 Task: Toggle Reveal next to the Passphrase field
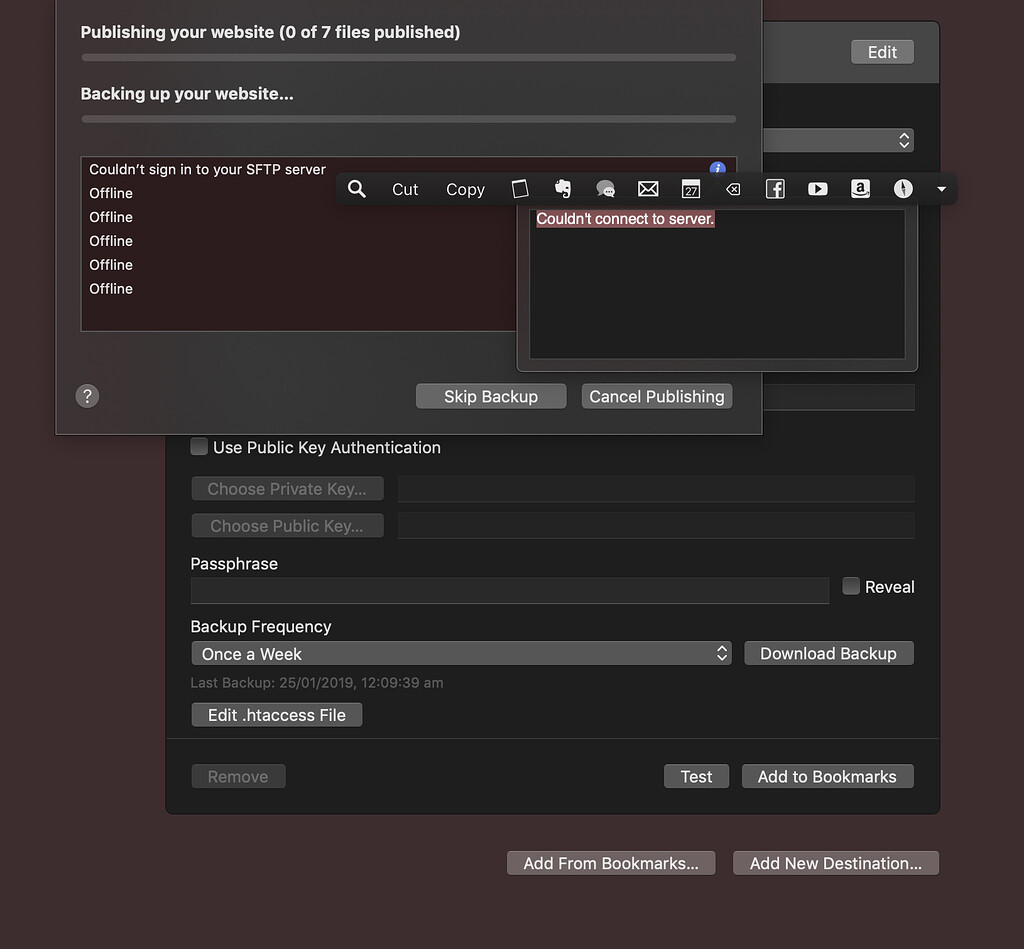tap(851, 586)
